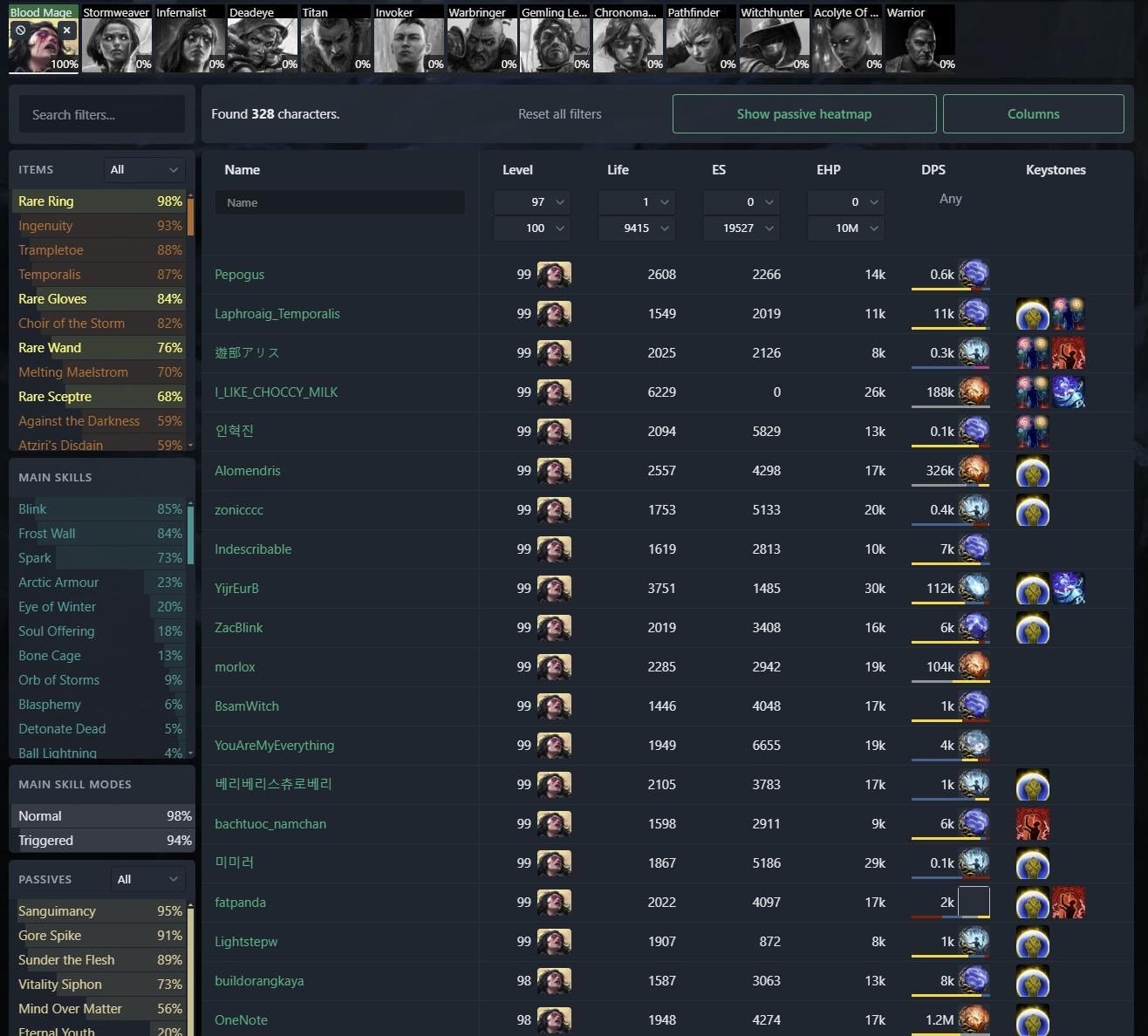Open the Items All dropdown
This screenshot has width=1148, height=1036.
(144, 170)
